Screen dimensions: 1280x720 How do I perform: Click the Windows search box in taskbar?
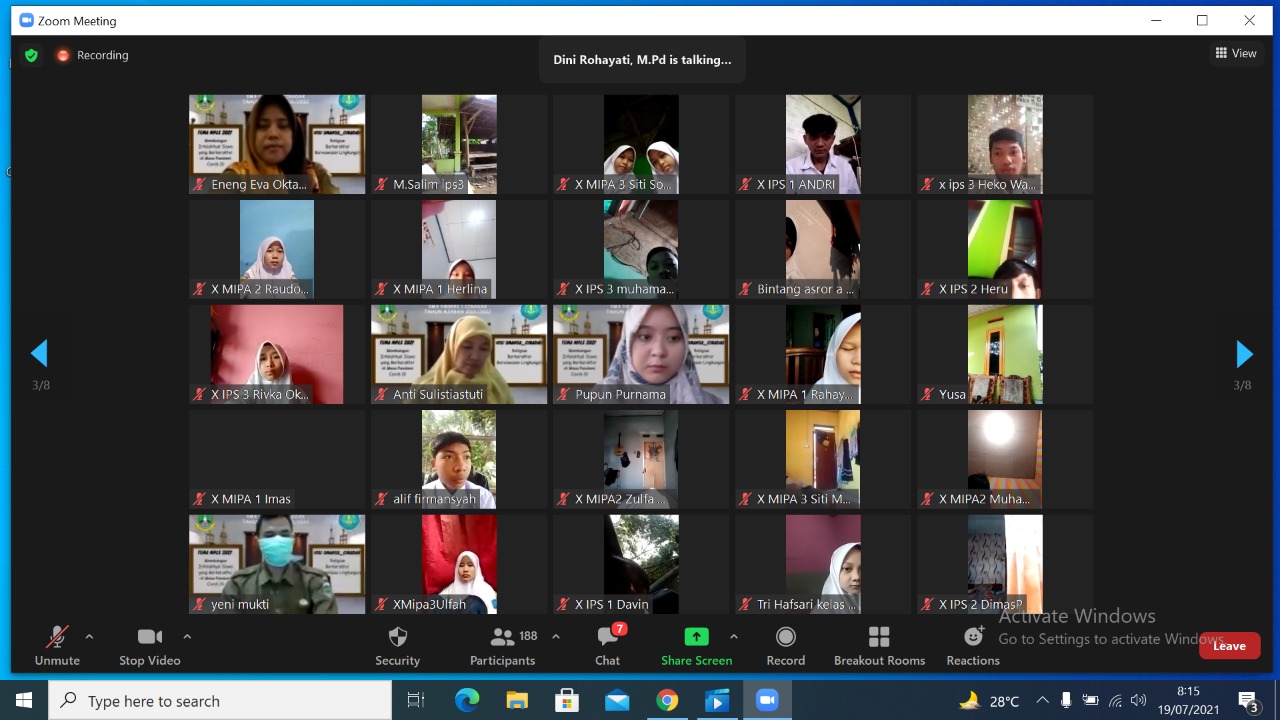[220, 701]
